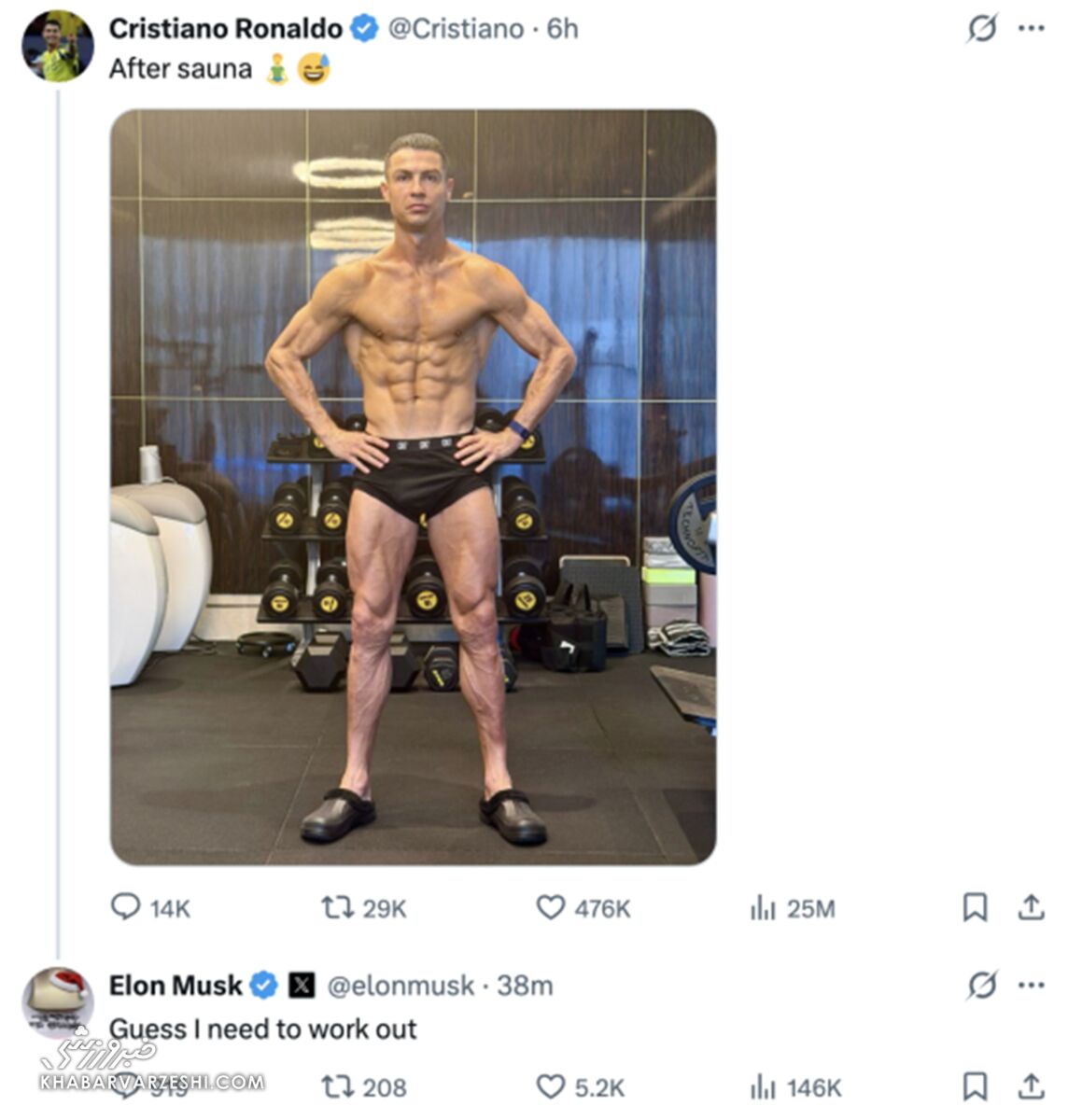
Task: Click the Grok icon on the @elonmusk reply
Action: (x=981, y=985)
